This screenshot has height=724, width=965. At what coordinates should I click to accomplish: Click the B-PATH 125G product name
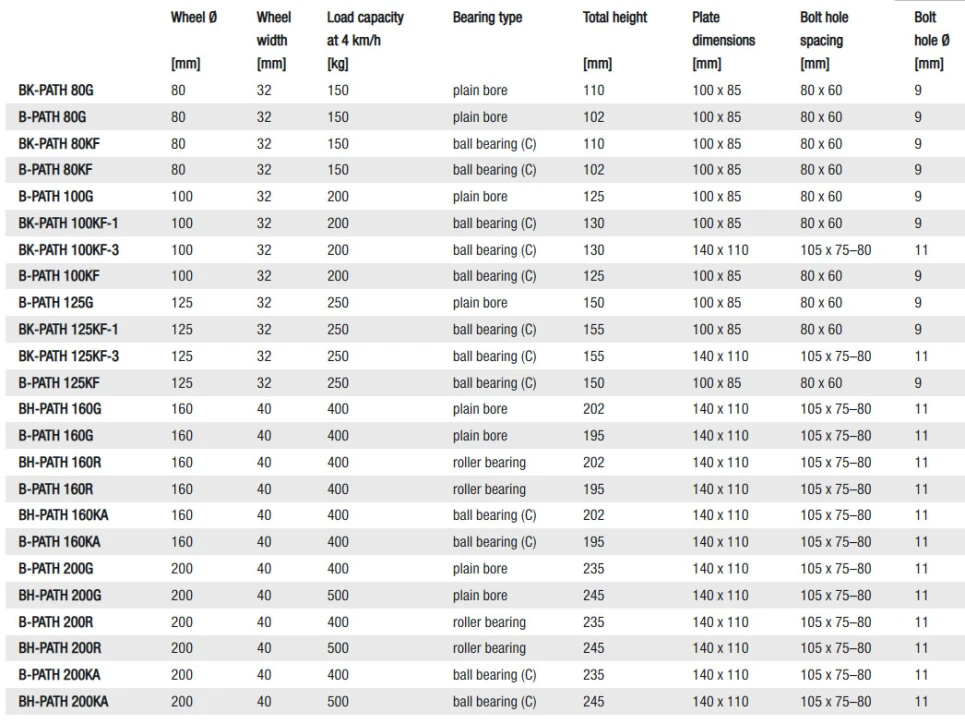point(56,302)
